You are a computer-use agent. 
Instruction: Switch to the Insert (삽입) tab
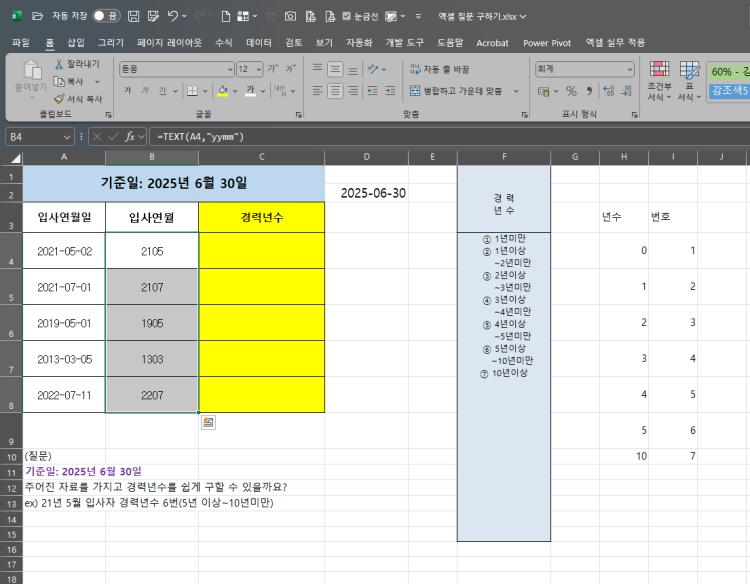76,43
